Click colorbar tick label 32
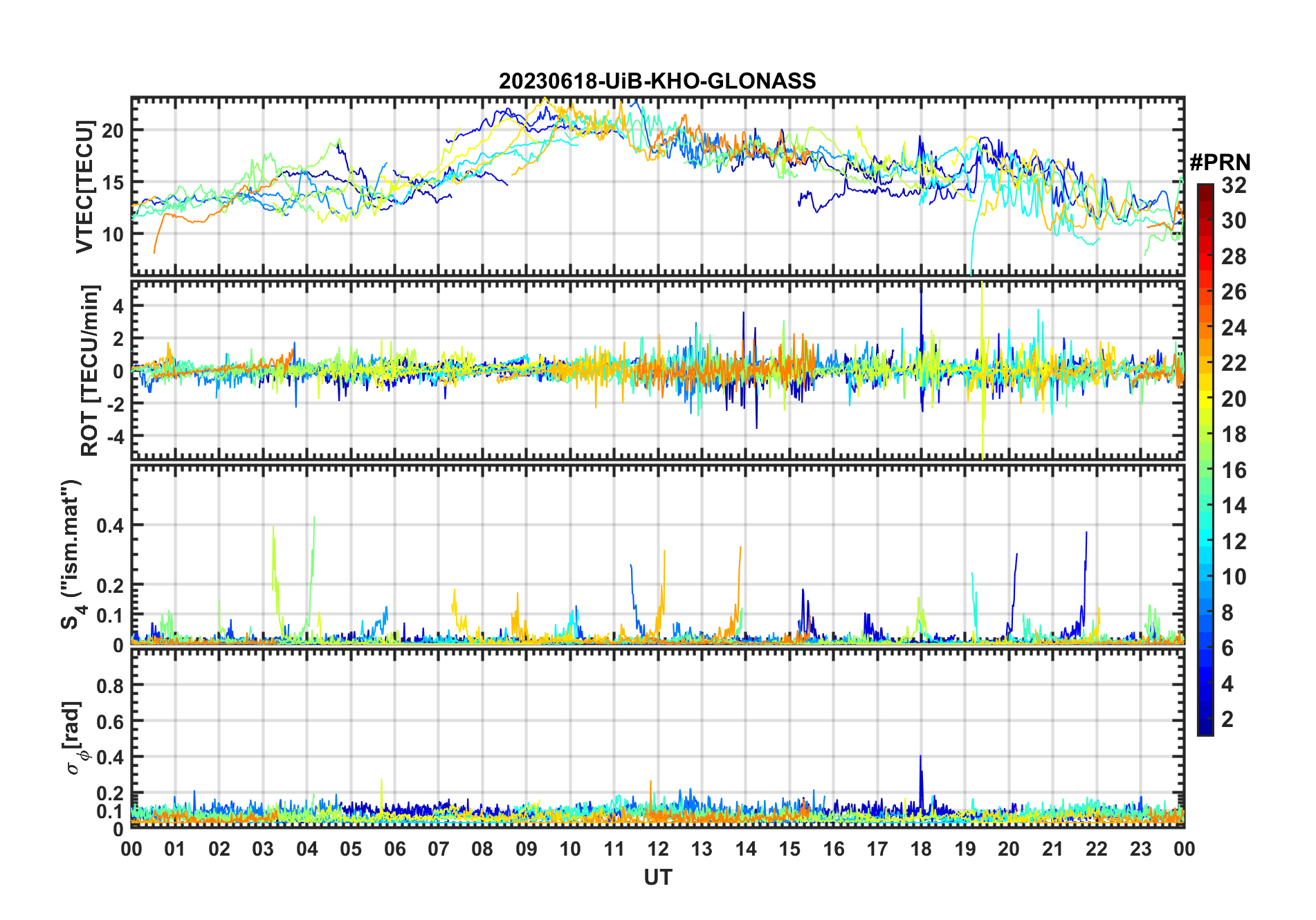This screenshot has height=920, width=1316. pyautogui.click(x=1234, y=185)
